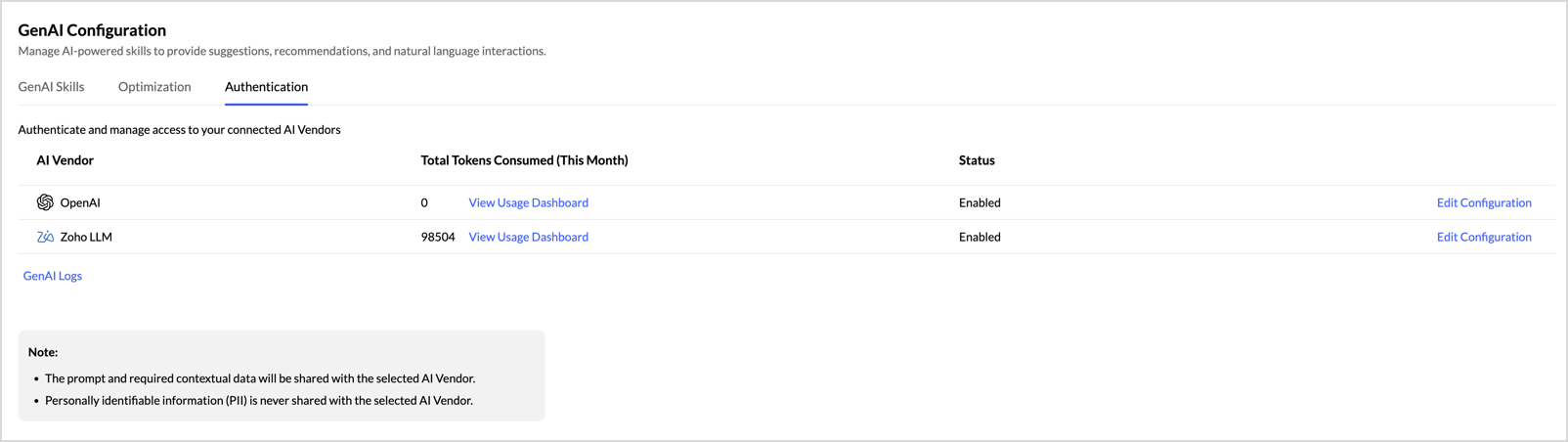Open the GenAI Logs link
This screenshot has width=1568, height=442.
53,276
